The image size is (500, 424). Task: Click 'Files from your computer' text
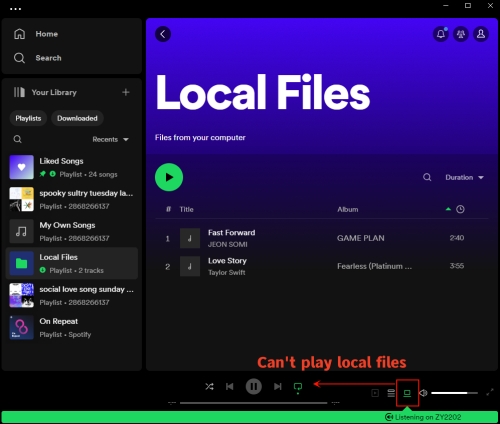point(200,138)
